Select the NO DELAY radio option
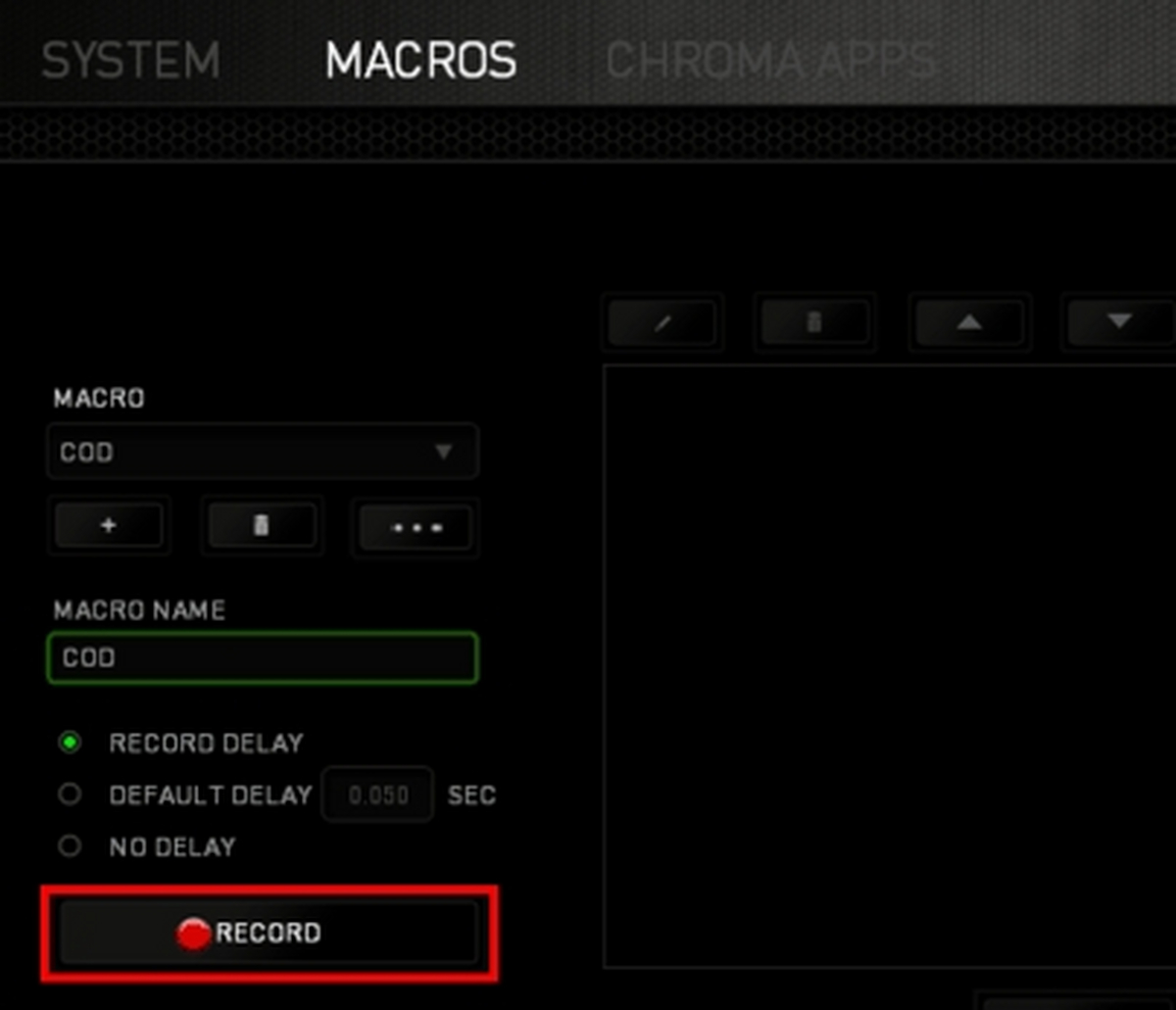1176x1010 pixels. pos(70,845)
